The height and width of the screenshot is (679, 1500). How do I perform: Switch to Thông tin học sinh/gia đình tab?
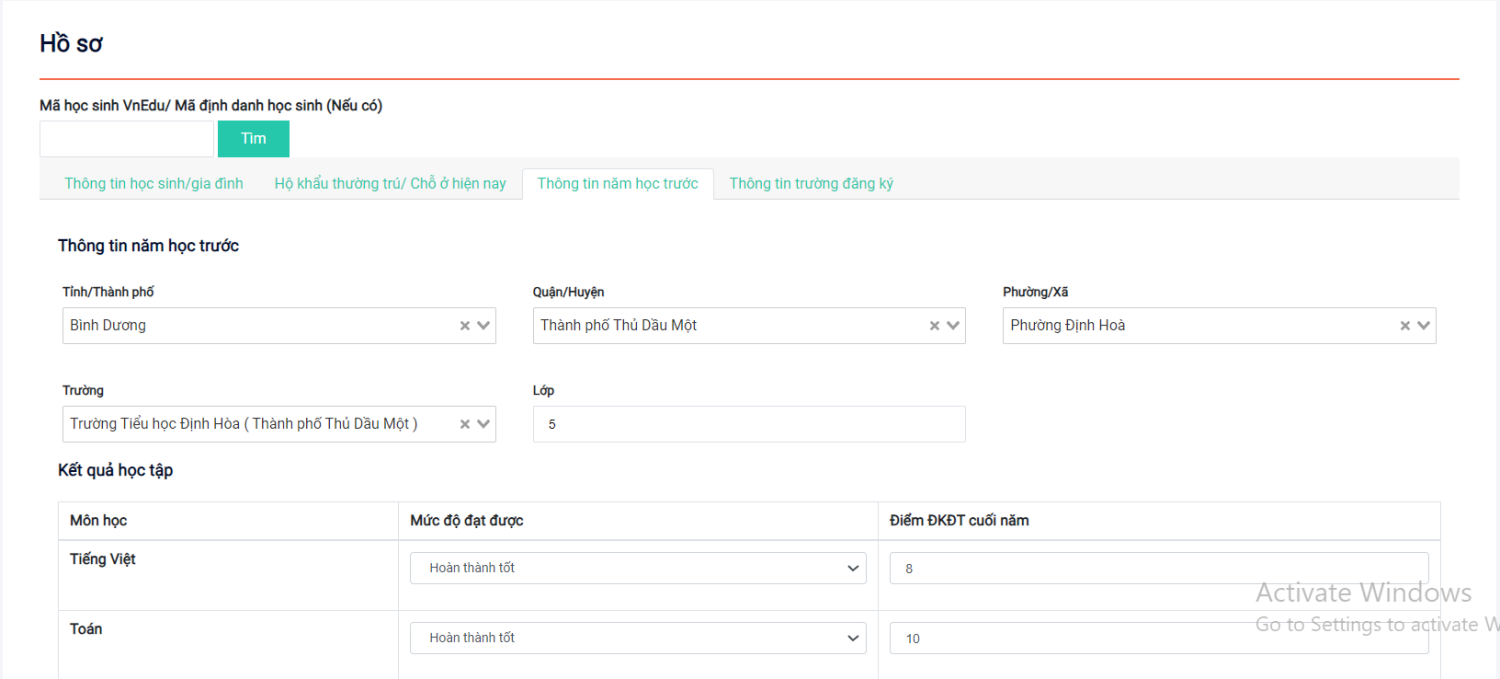pos(154,184)
